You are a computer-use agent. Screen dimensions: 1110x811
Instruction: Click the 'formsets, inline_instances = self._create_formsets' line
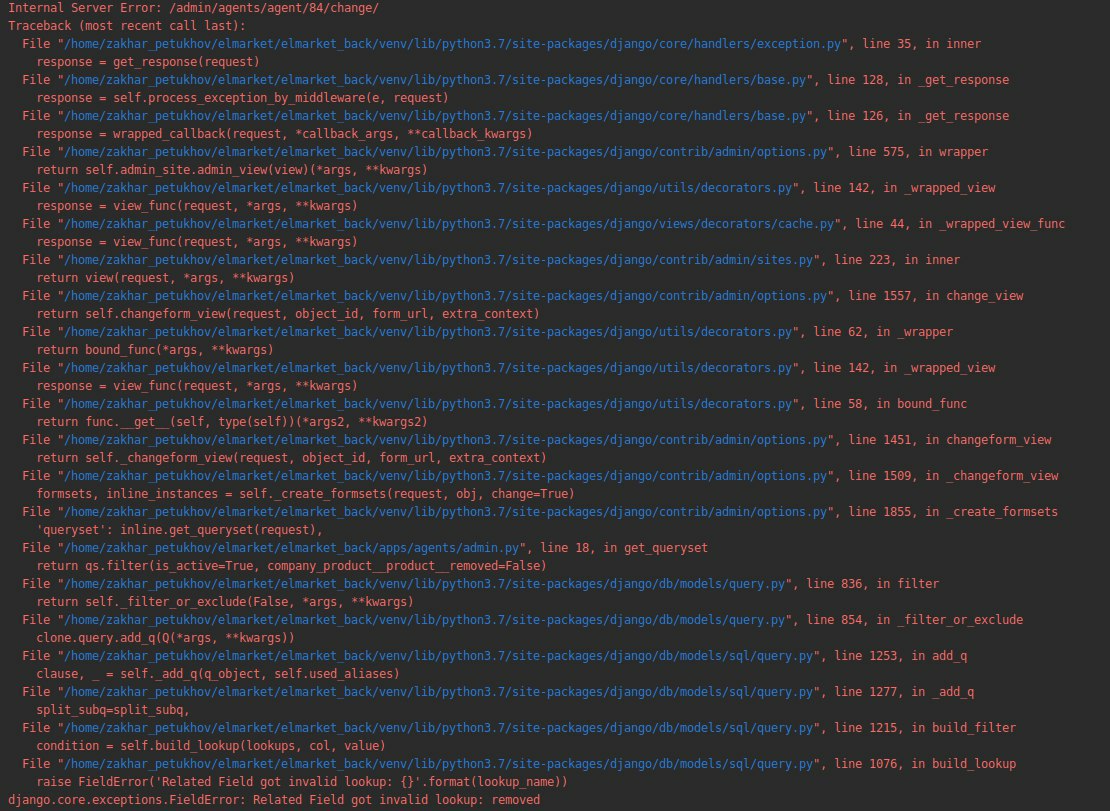coord(305,495)
